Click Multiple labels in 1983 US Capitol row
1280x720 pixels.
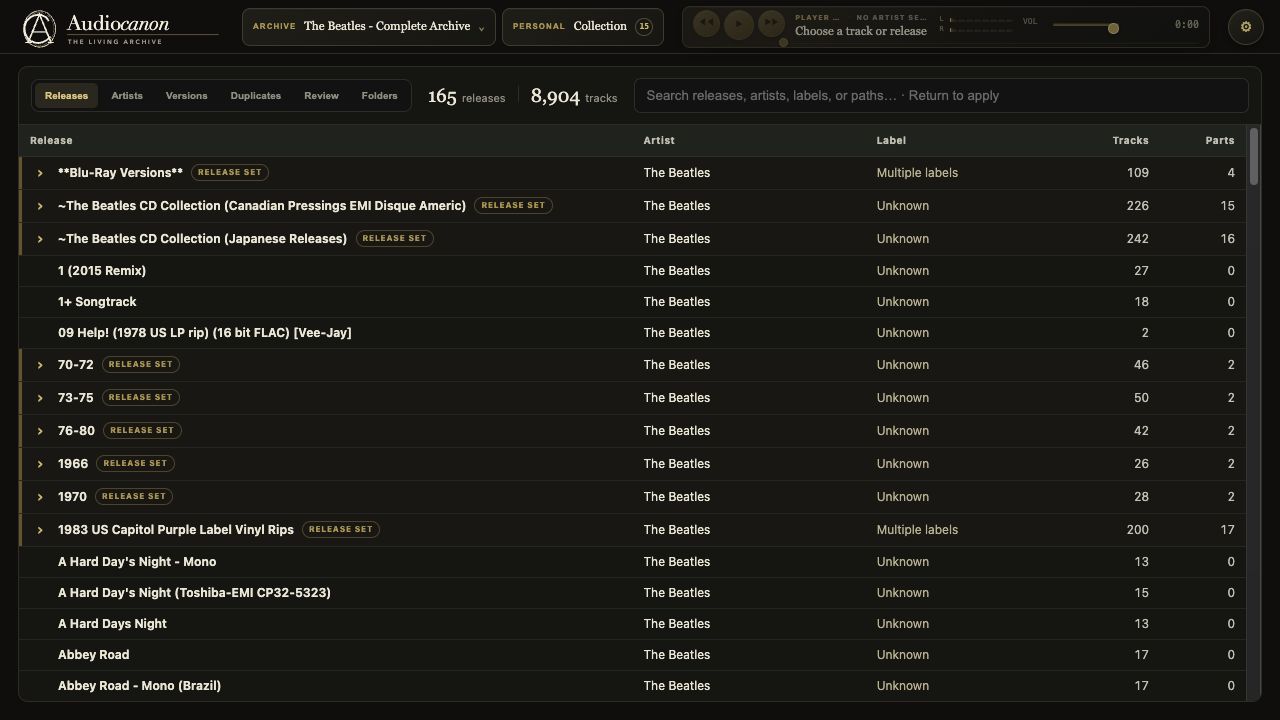pyautogui.click(x=917, y=530)
